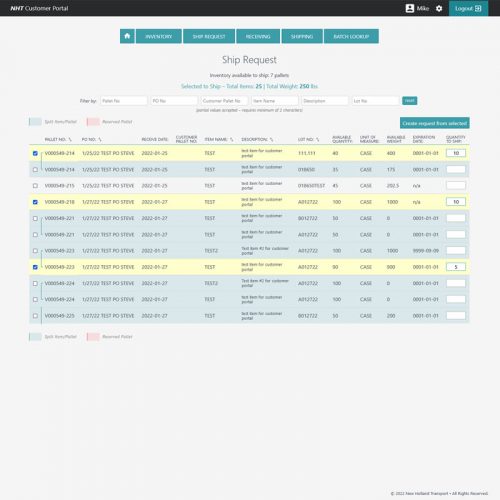Viewport: 500px width, 500px height.
Task: Sort table by Description icon
Action: tap(271, 139)
